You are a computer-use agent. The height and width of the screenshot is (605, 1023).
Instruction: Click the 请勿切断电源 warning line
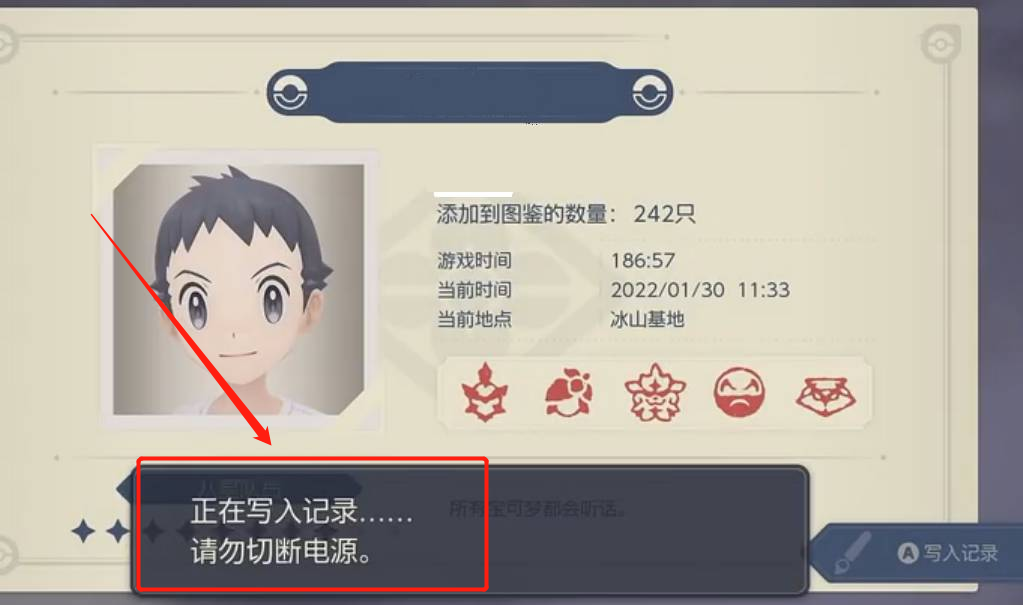tap(281, 552)
